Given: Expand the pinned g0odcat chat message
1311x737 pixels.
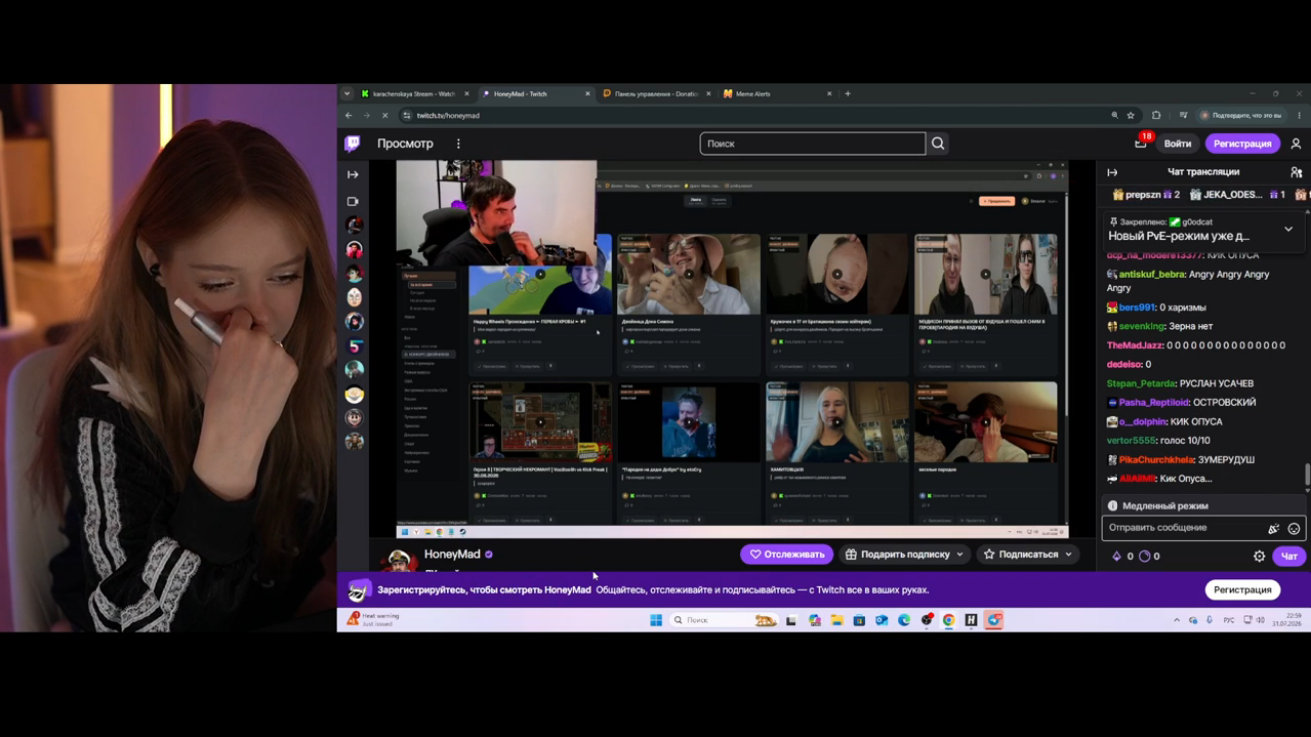Looking at the screenshot, I should pyautogui.click(x=1288, y=229).
